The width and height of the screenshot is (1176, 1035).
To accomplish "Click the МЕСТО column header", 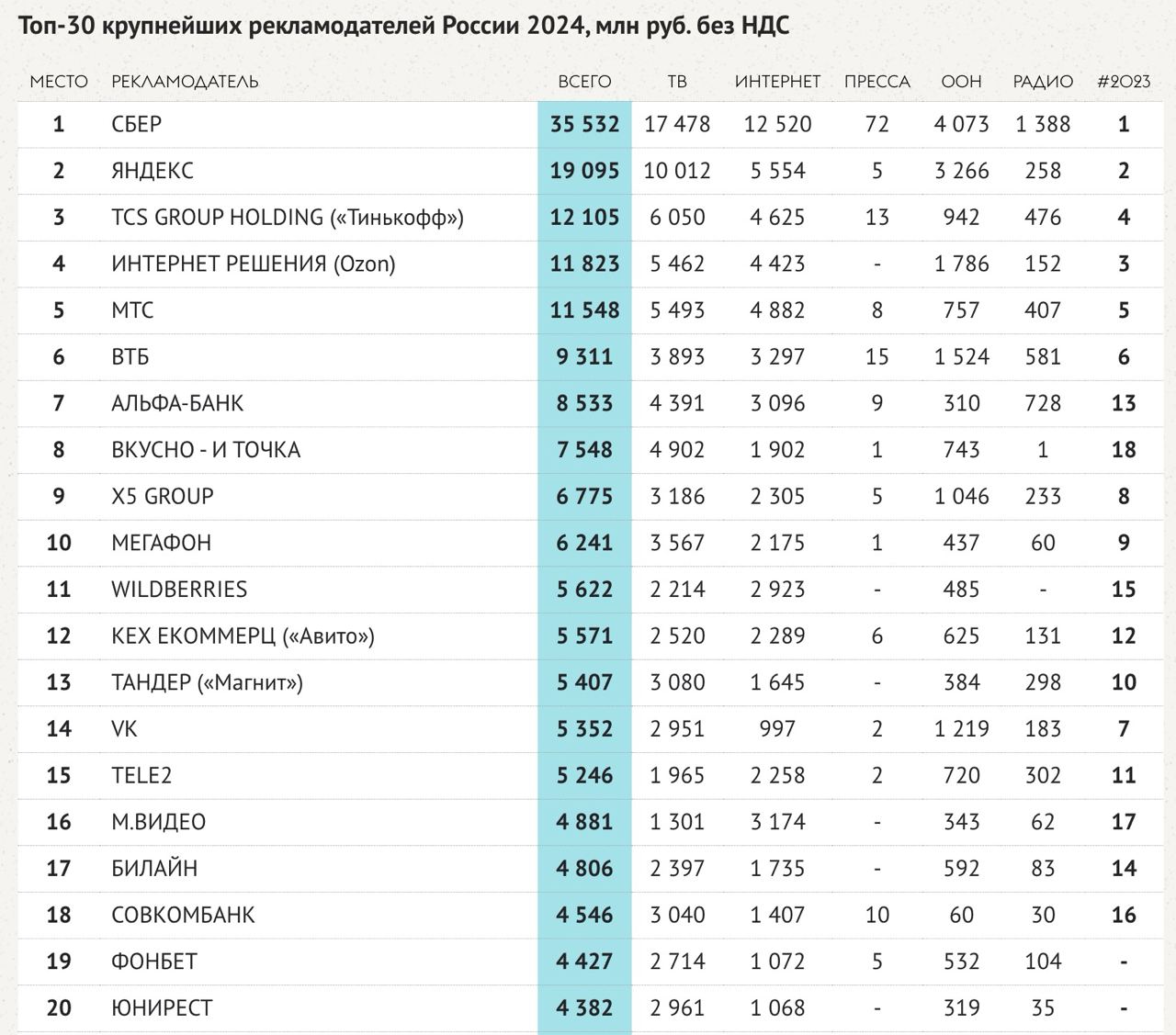I will [59, 82].
